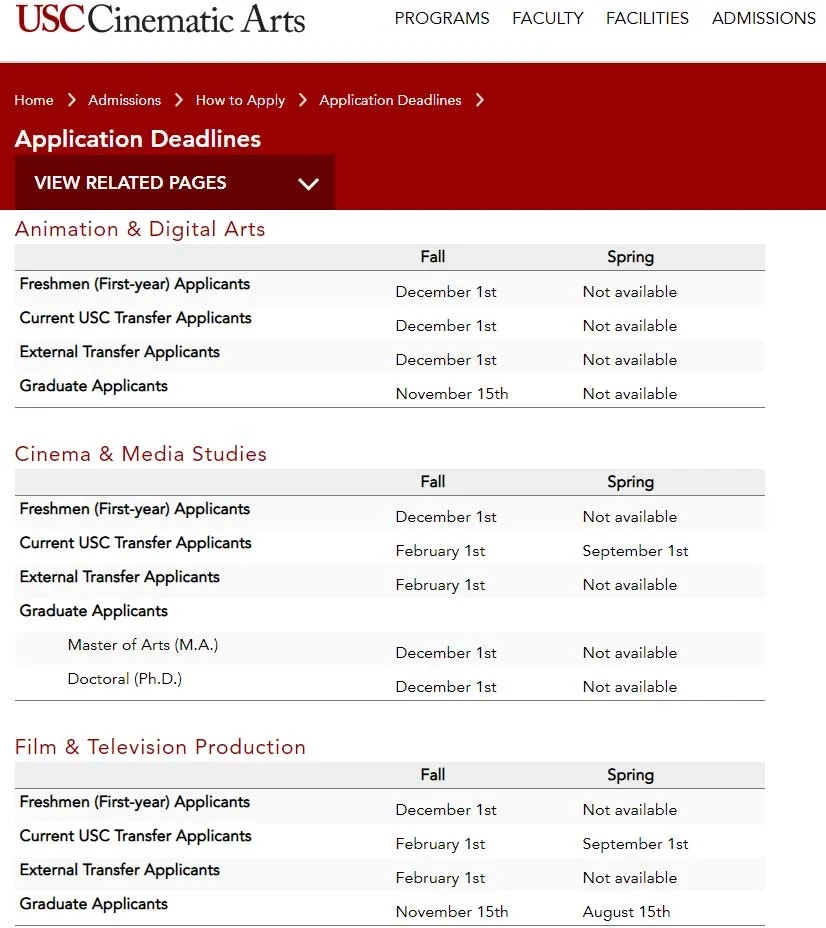Click Current USC Transfer Applicants in Film & Television
Screen dimensions: 826x928
pyautogui.click(x=135, y=836)
